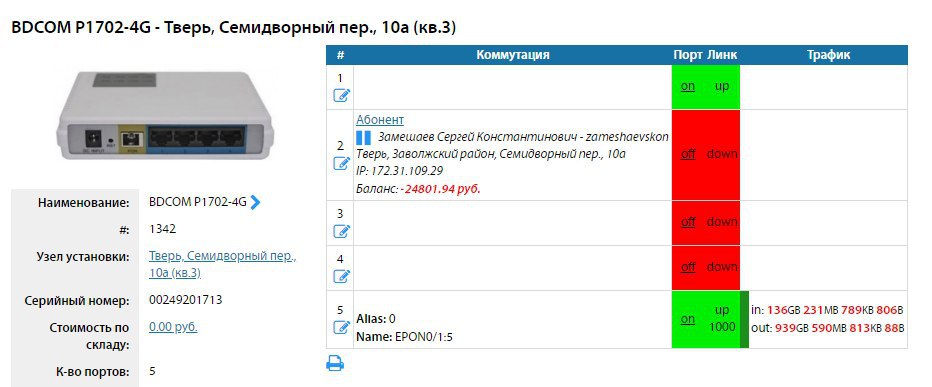Click the edit icon for port 2
The height and width of the screenshot is (387, 932).
click(x=341, y=163)
